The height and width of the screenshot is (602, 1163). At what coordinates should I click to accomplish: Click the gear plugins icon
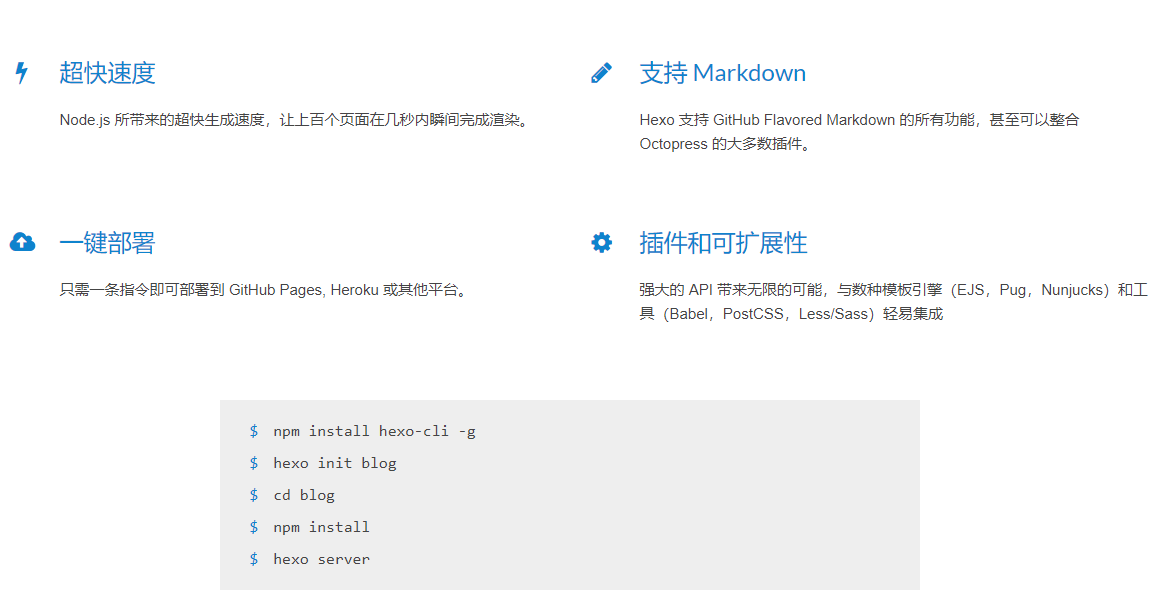[x=602, y=242]
